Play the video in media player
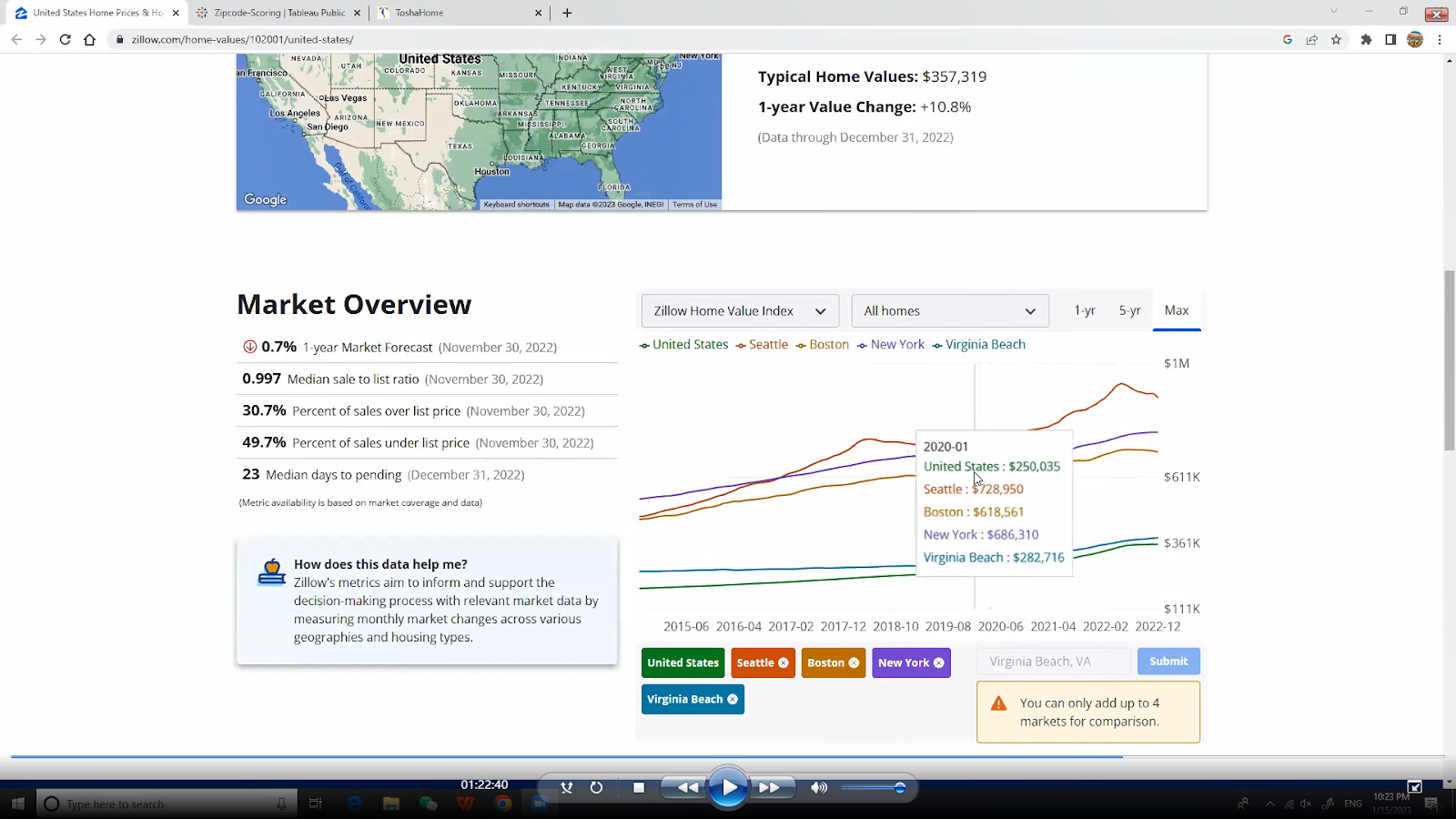The height and width of the screenshot is (819, 1456). 728,787
